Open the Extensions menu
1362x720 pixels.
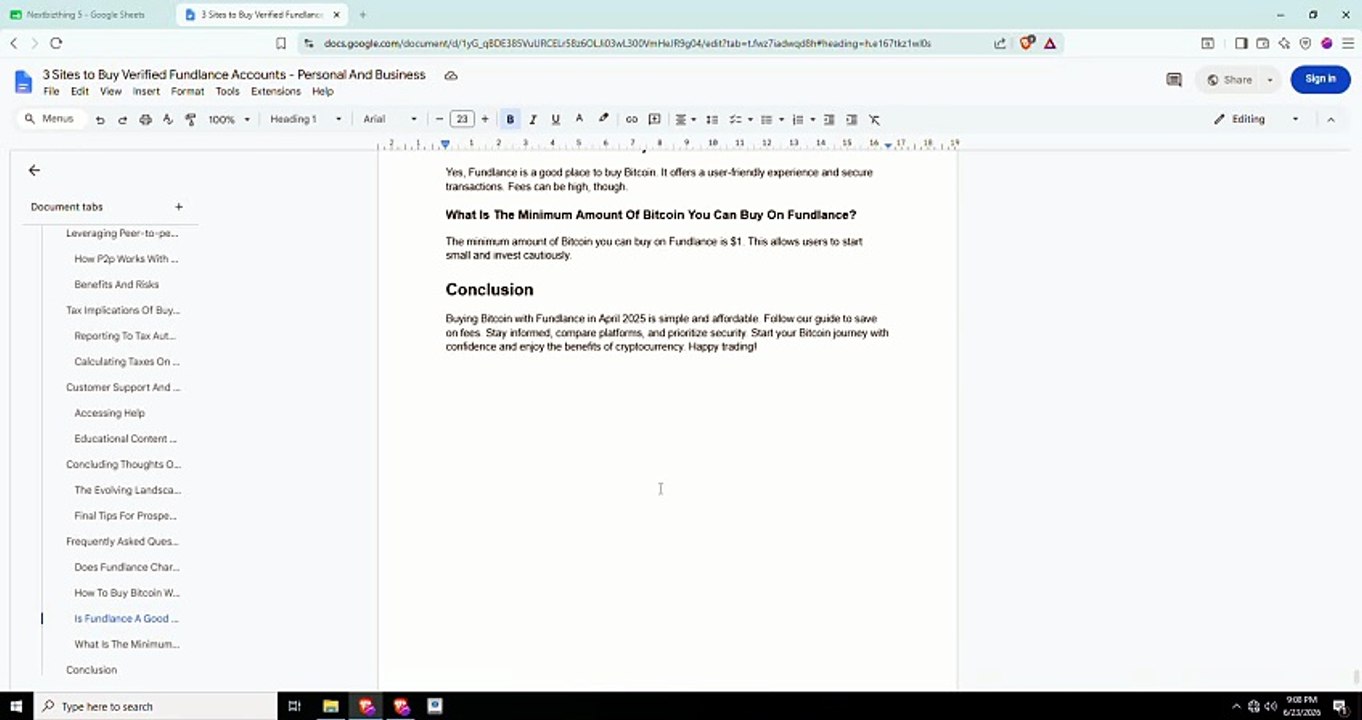pos(276,91)
